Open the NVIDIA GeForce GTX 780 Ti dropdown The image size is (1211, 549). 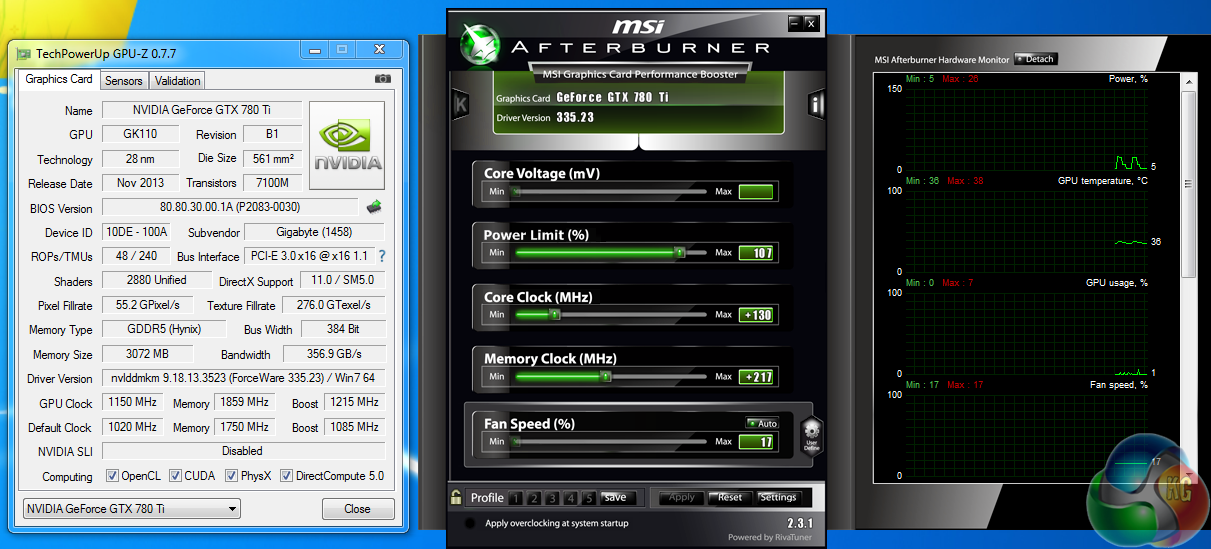[x=131, y=509]
